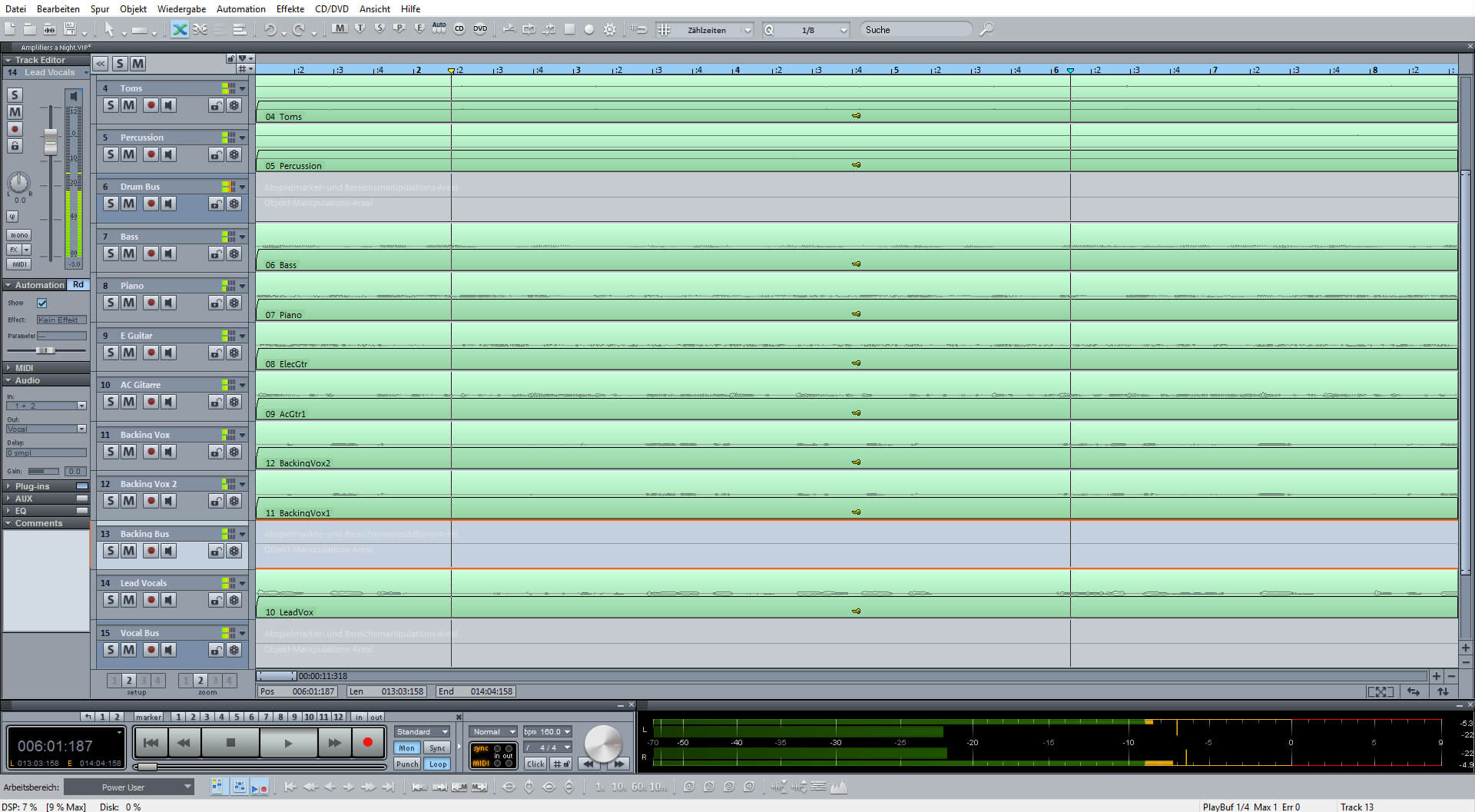
Task: Open the Hilfe menu
Action: coord(411,8)
